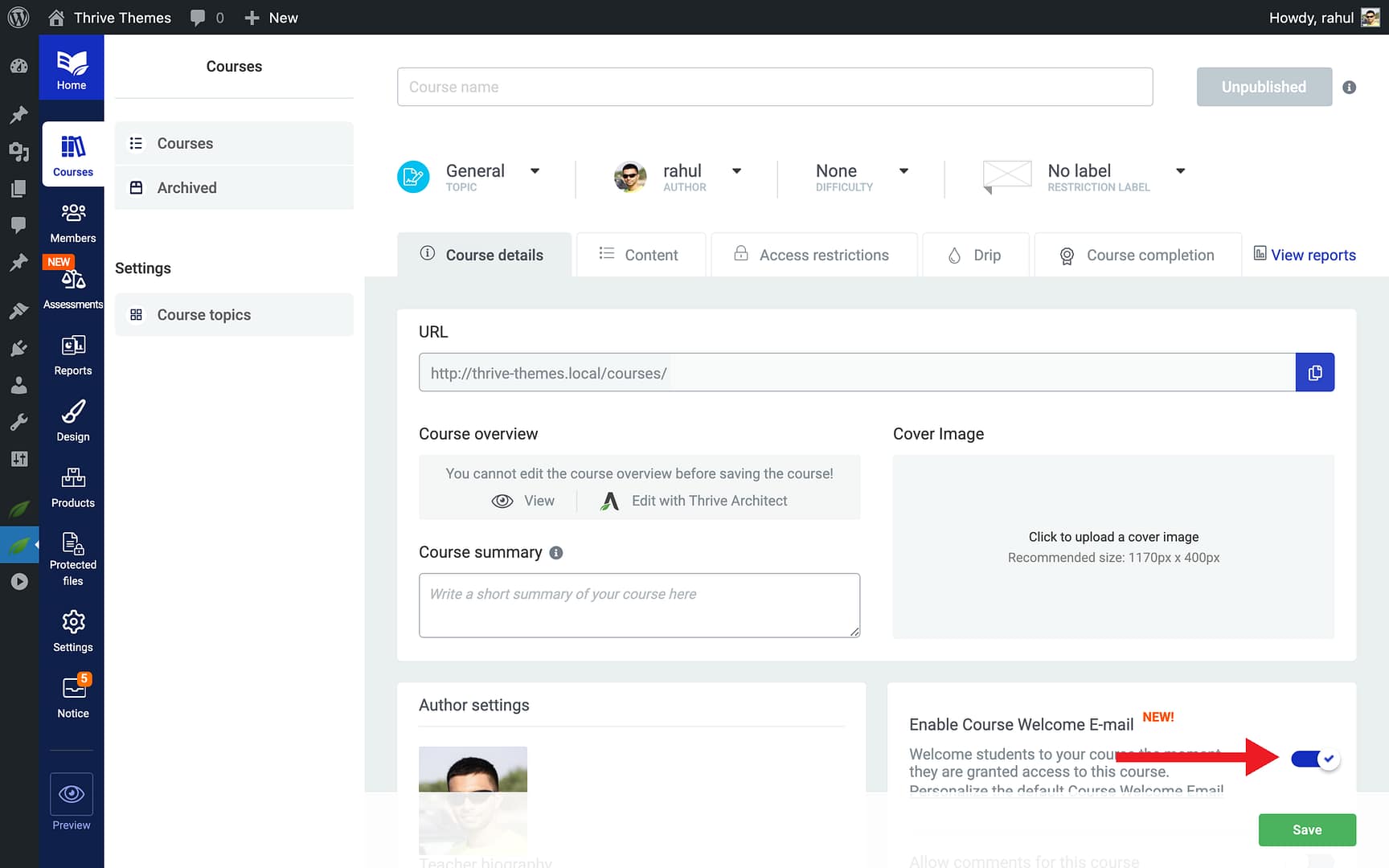1389x868 pixels.
Task: Disable the Course Welcome E-mail toggle
Action: click(x=1314, y=758)
